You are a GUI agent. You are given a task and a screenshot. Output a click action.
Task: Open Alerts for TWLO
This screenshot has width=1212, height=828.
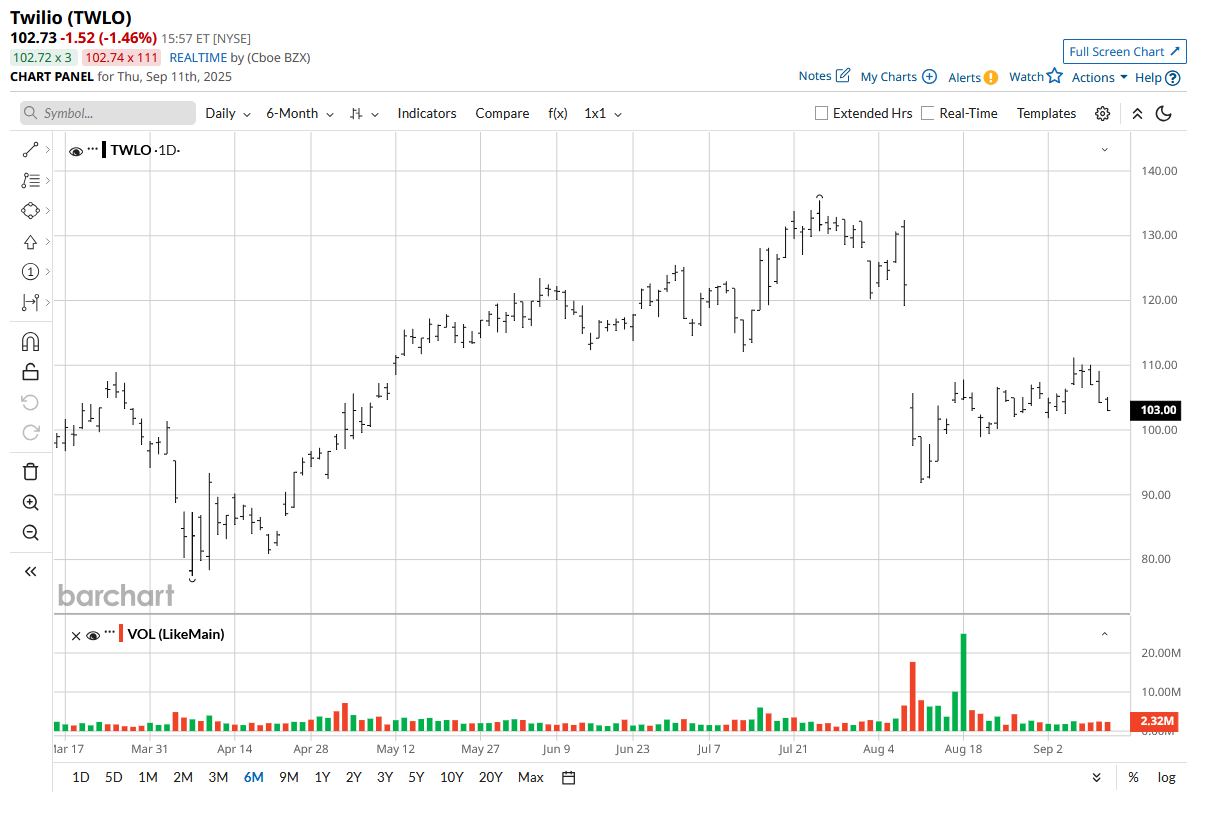coord(972,77)
